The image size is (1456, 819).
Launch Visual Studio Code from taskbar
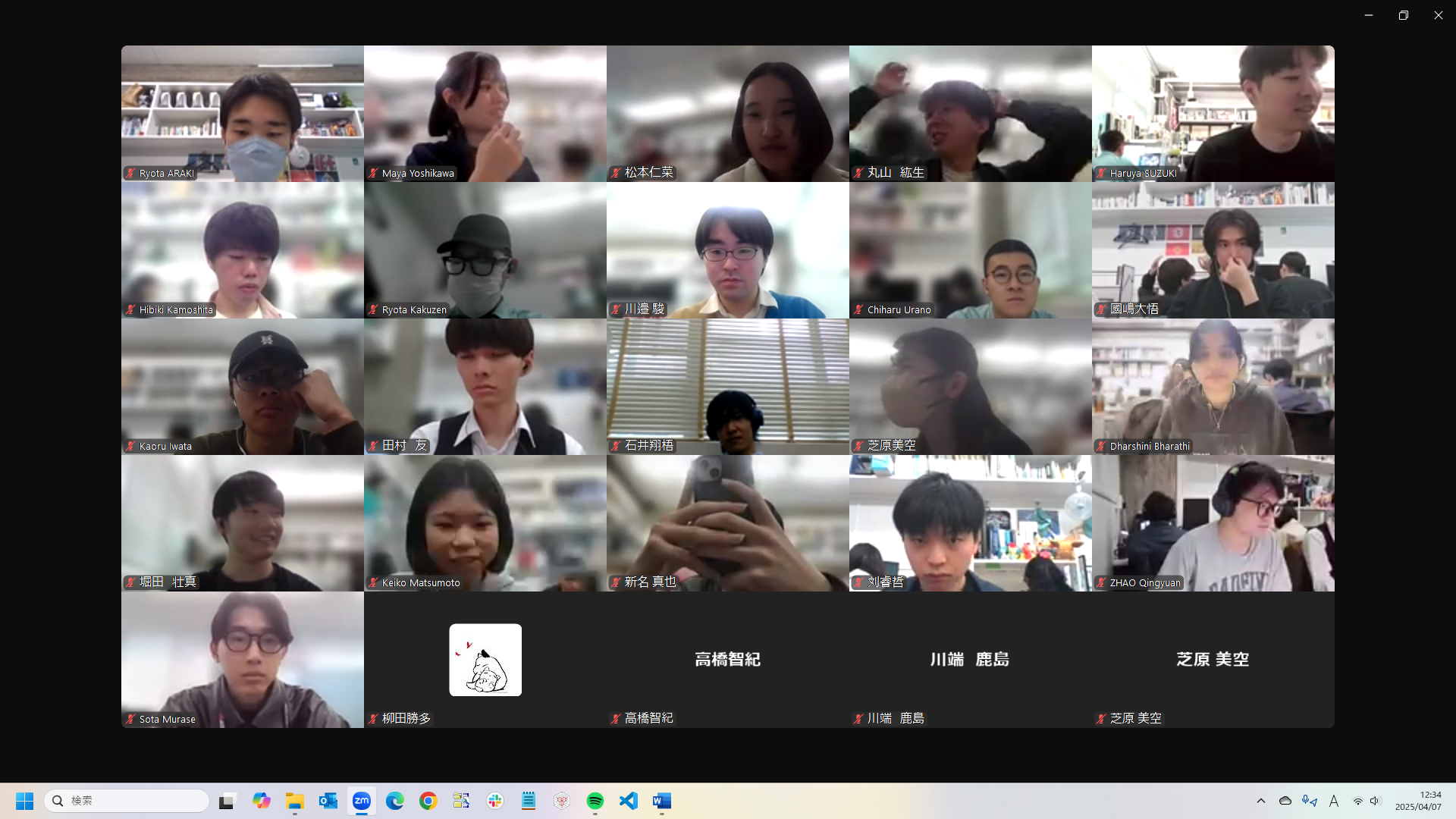[x=629, y=801]
